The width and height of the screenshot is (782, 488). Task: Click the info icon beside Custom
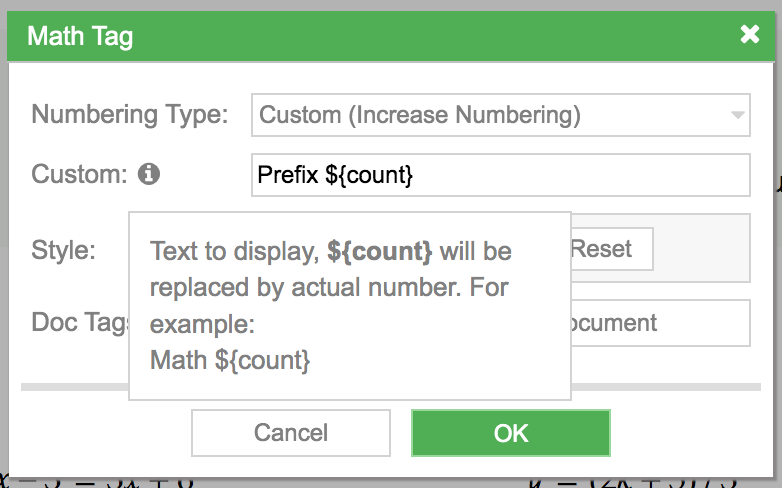[149, 174]
